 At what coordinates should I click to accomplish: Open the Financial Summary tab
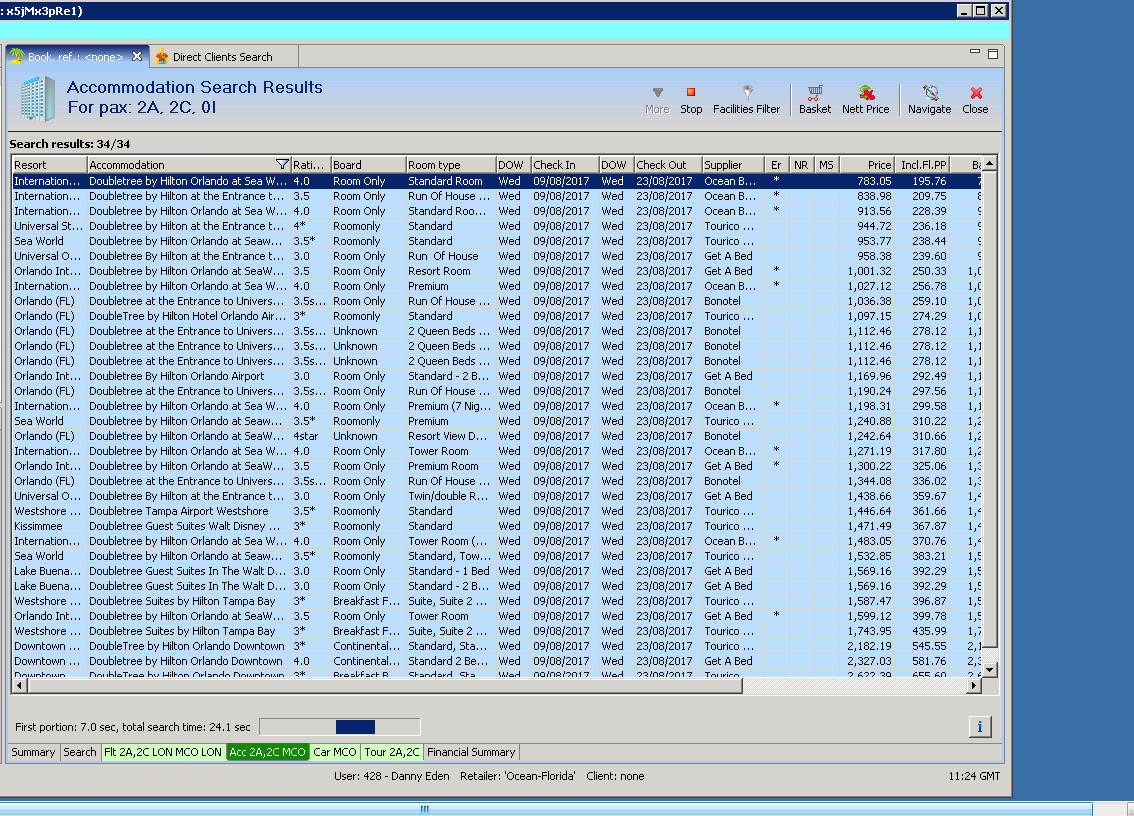(x=472, y=752)
